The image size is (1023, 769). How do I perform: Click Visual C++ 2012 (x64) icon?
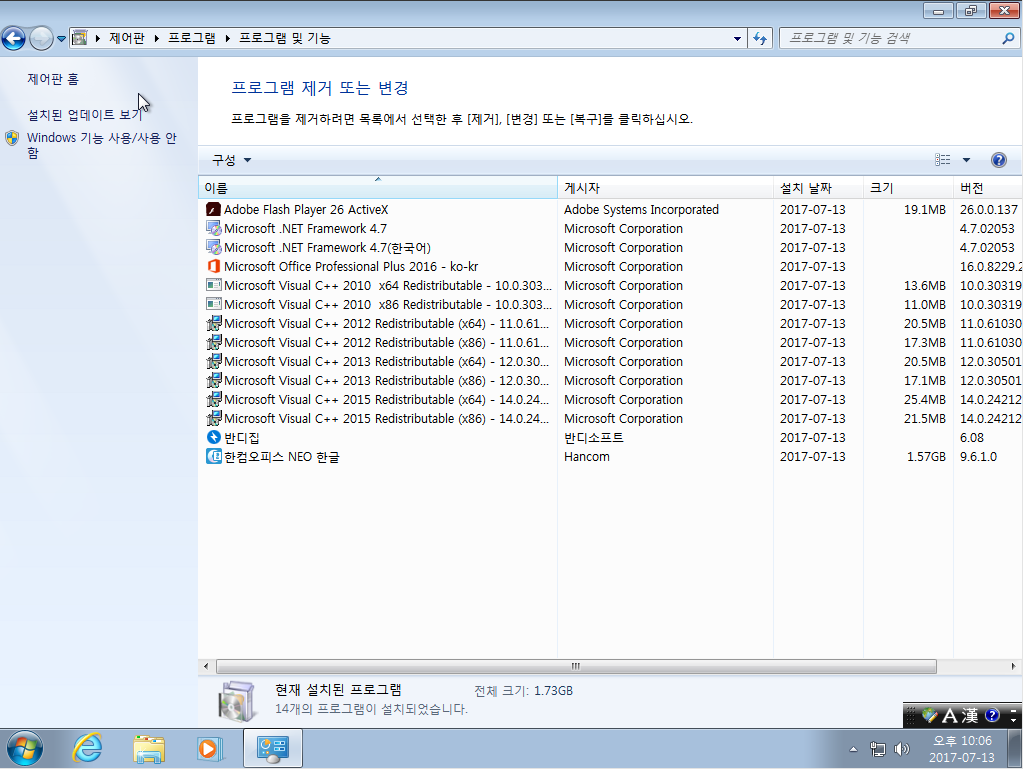click(213, 324)
